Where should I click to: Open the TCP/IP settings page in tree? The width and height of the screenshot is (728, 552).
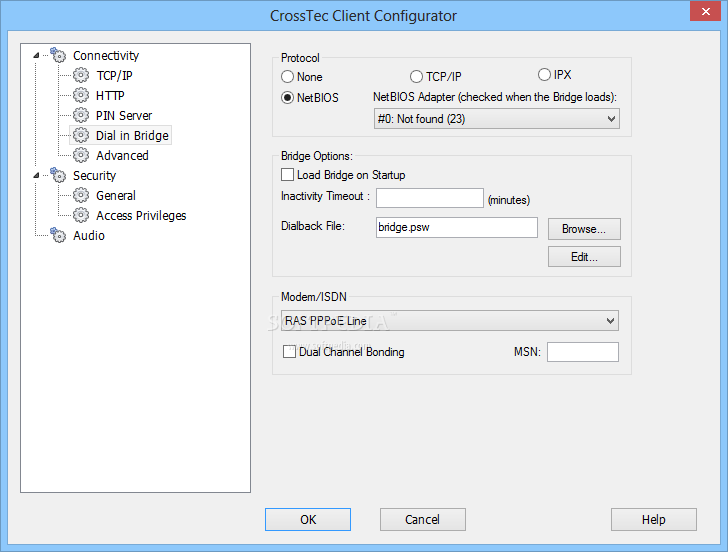[114, 75]
